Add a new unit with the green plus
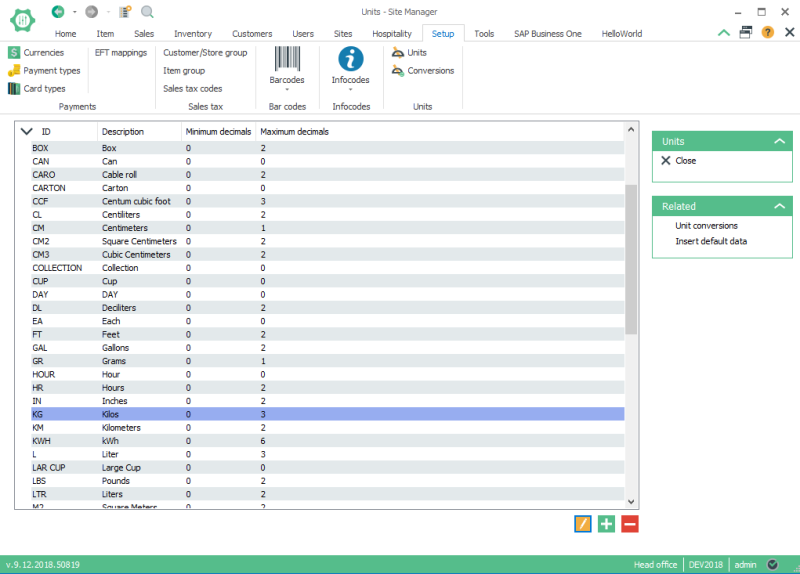 606,524
